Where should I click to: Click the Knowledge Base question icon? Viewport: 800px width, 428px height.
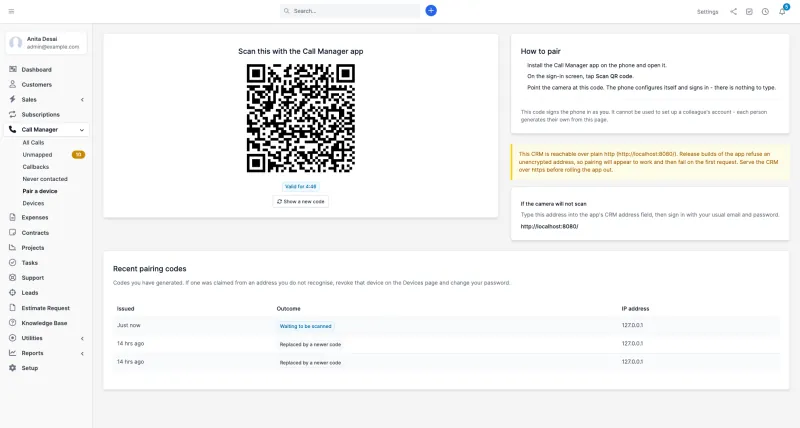coord(13,323)
